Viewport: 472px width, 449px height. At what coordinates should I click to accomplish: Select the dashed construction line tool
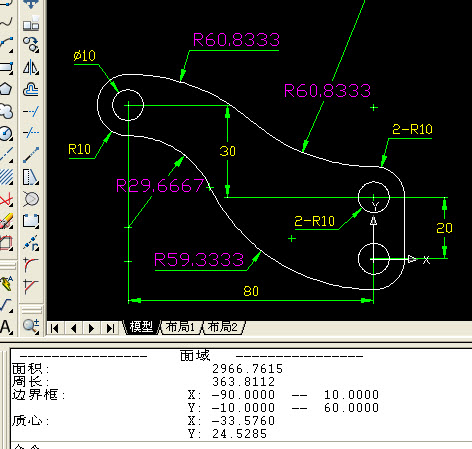click(x=6, y=154)
